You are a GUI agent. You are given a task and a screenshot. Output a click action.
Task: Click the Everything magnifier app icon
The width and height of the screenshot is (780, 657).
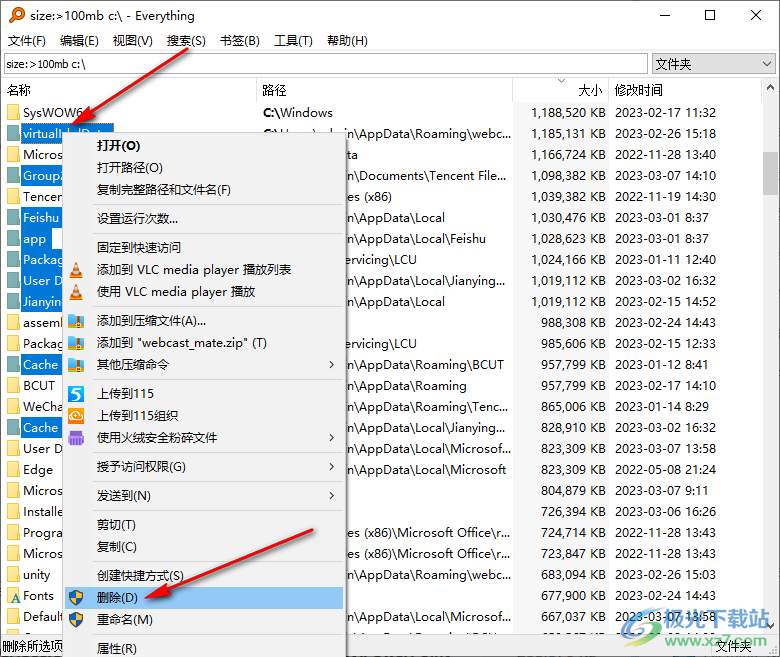16,15
